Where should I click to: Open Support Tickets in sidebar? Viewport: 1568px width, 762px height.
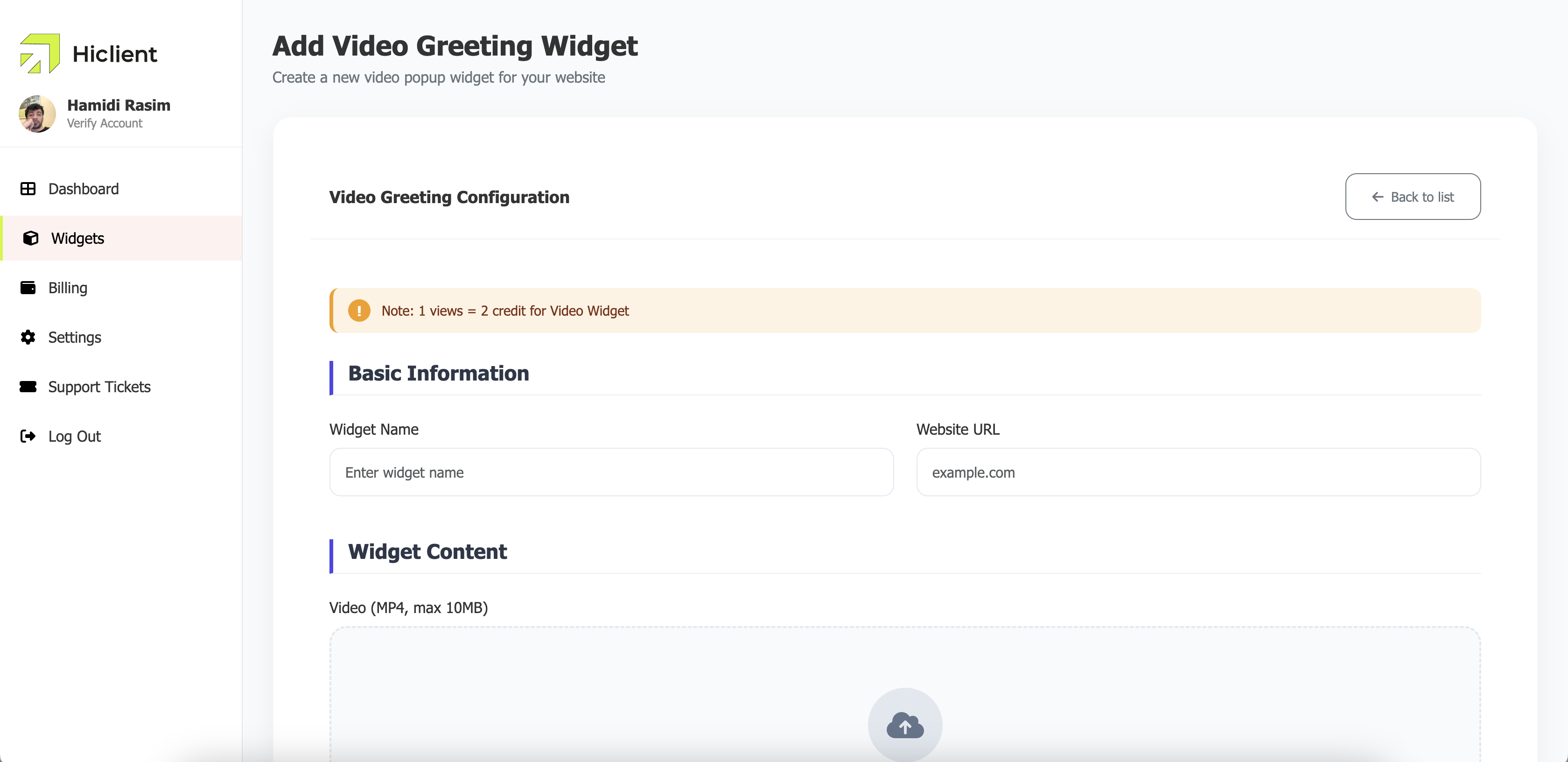coord(121,387)
